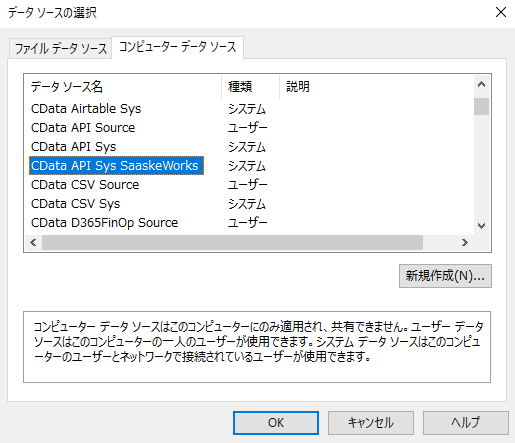Select コンピューター データ ソース tab
Viewport: 515px width, 443px height.
click(x=177, y=47)
